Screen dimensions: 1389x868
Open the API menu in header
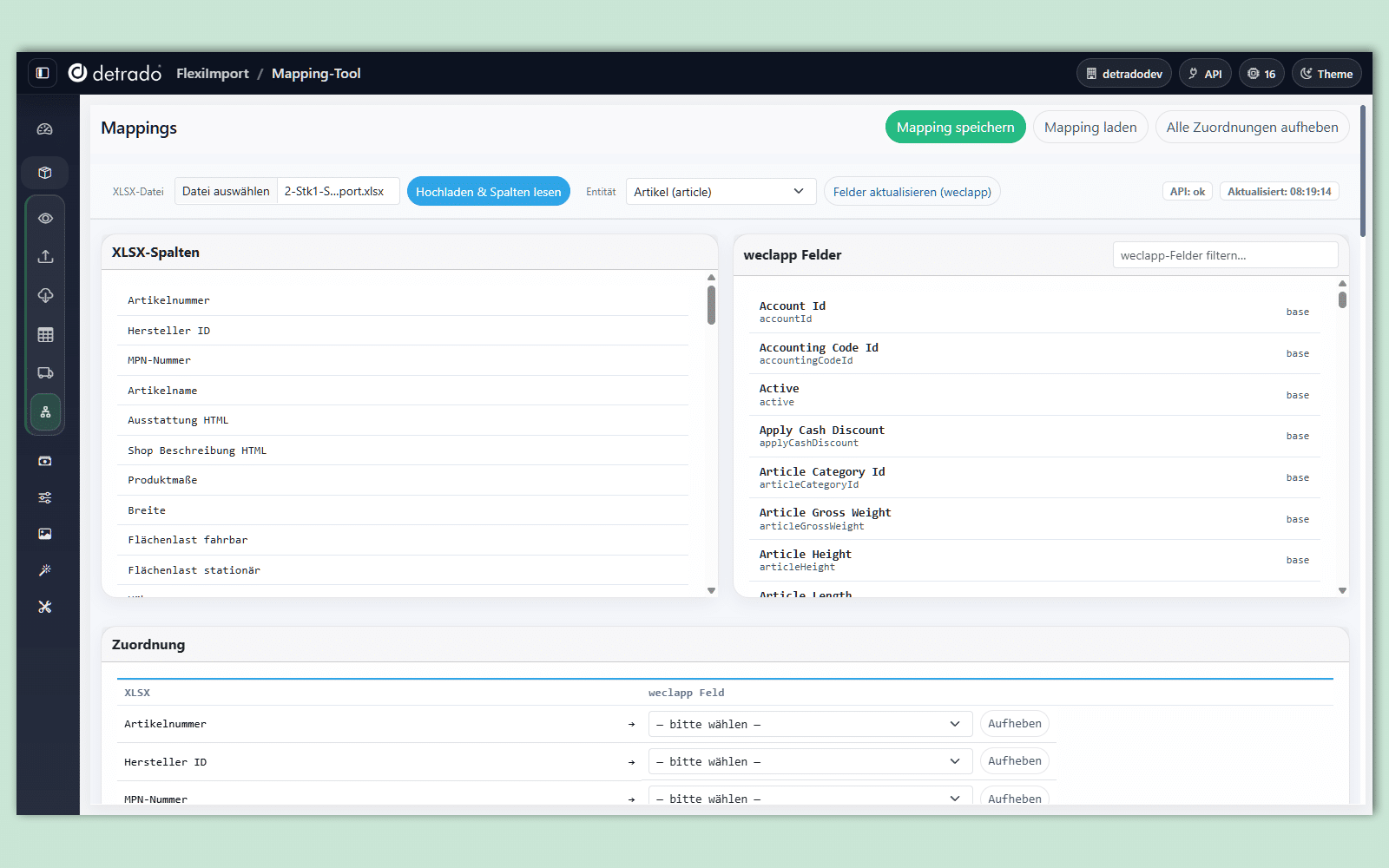click(x=1204, y=74)
